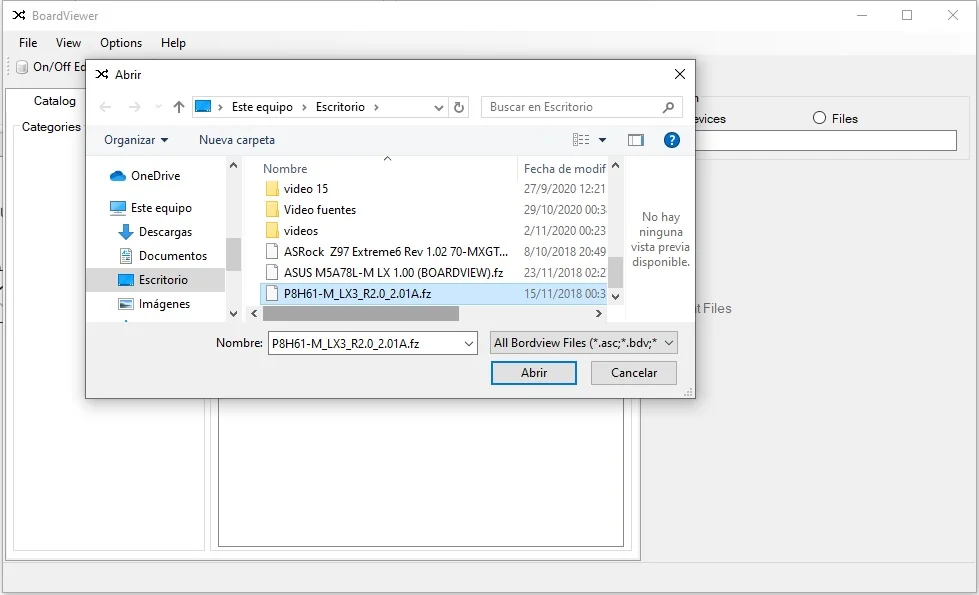
Task: Open the view options dropdown arrow
Action: coord(603,140)
